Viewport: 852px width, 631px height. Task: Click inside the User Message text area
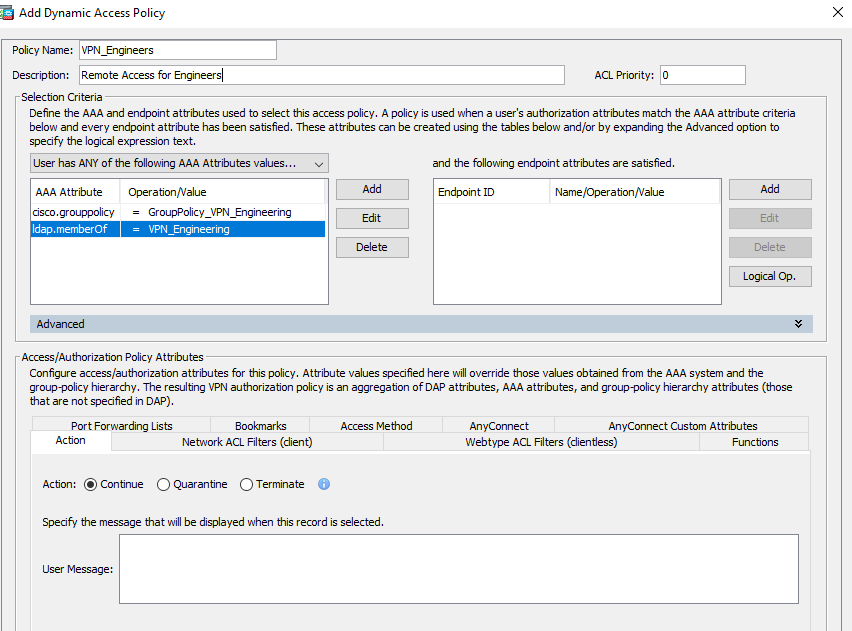click(458, 568)
